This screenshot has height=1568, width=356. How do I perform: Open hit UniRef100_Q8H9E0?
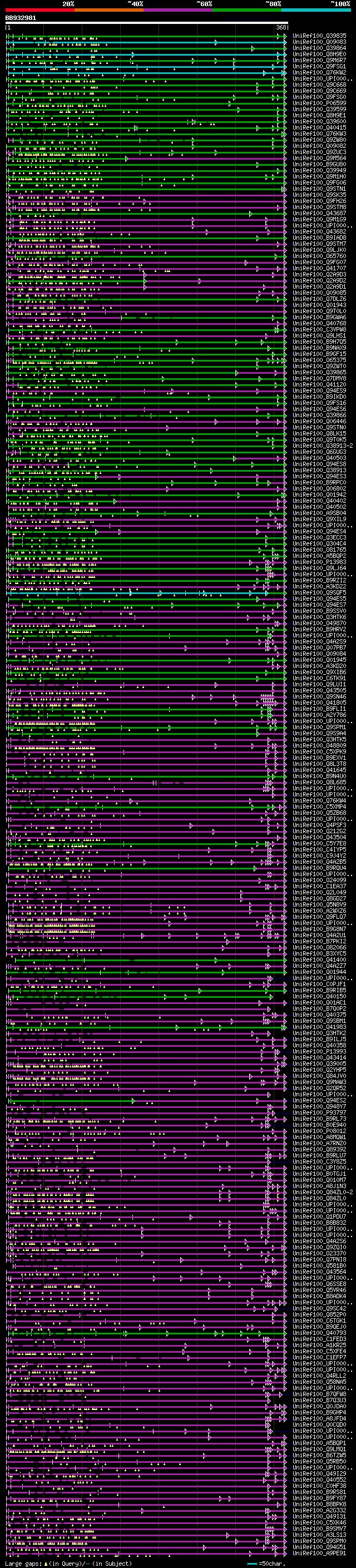pyautogui.click(x=319, y=54)
